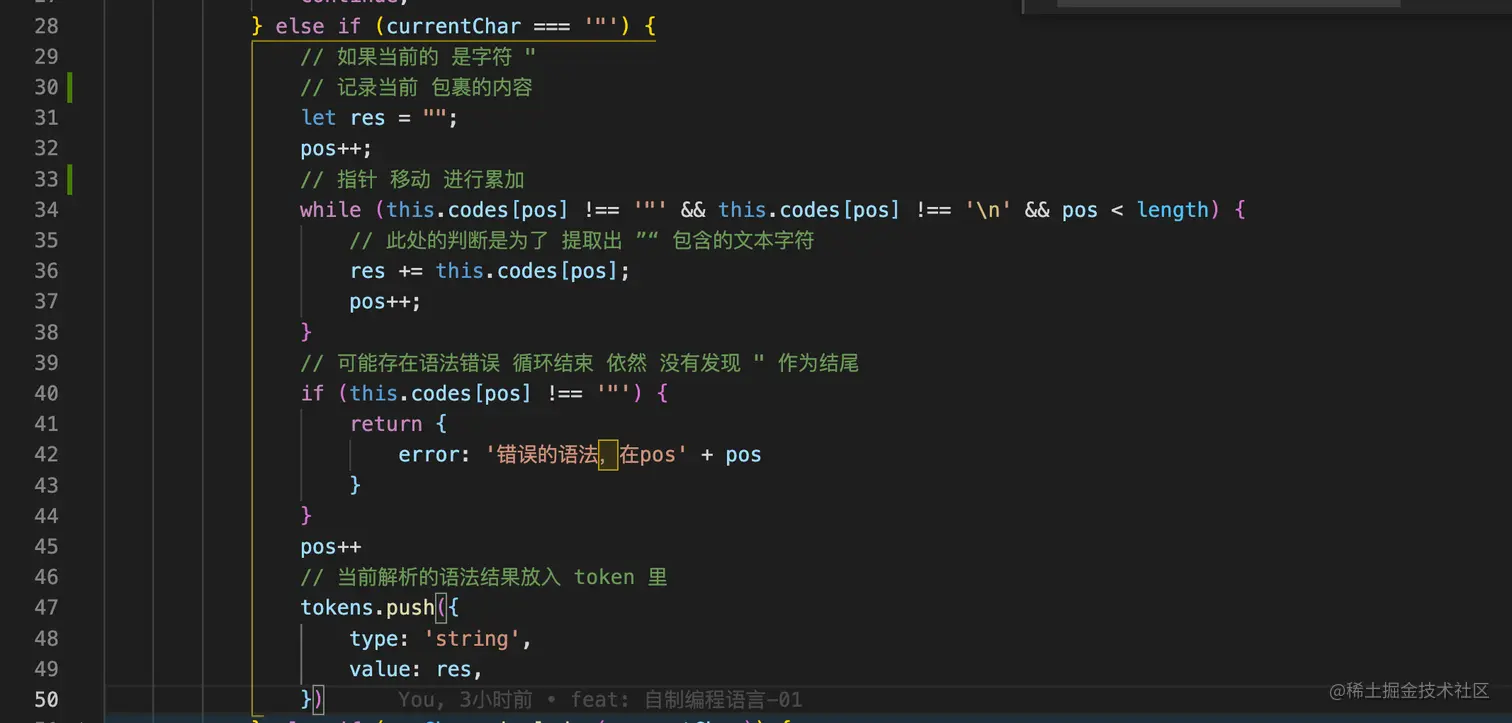Click the green change marker beside line 30
Viewport: 1512px width, 723px height.
68,87
